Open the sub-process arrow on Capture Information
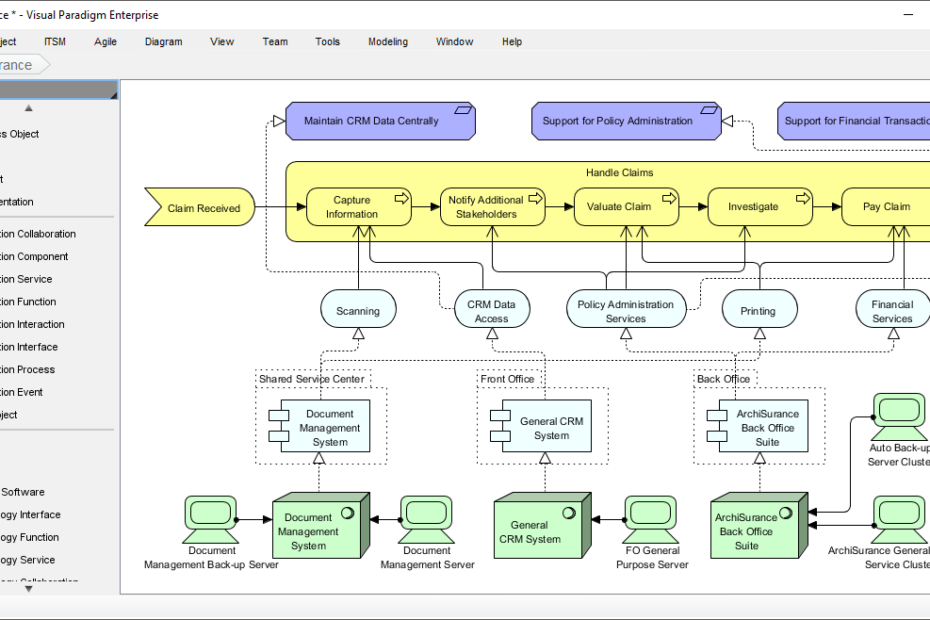 click(x=403, y=197)
